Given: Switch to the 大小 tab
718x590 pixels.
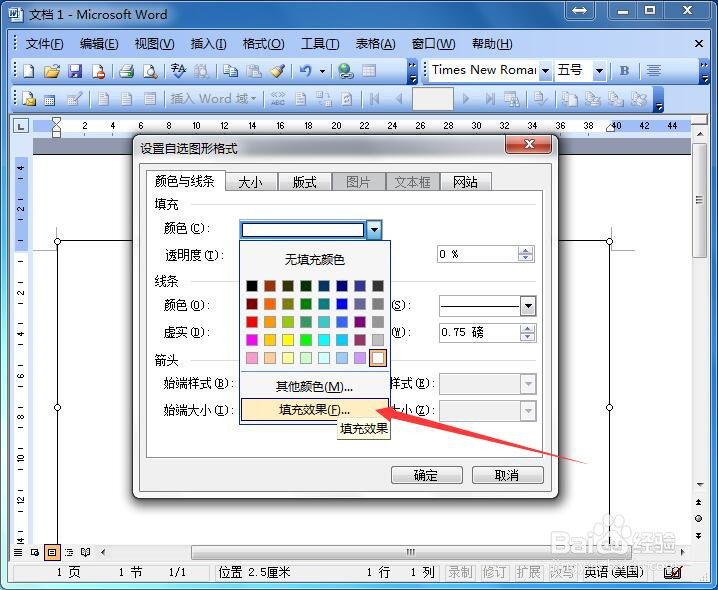Looking at the screenshot, I should pyautogui.click(x=251, y=182).
